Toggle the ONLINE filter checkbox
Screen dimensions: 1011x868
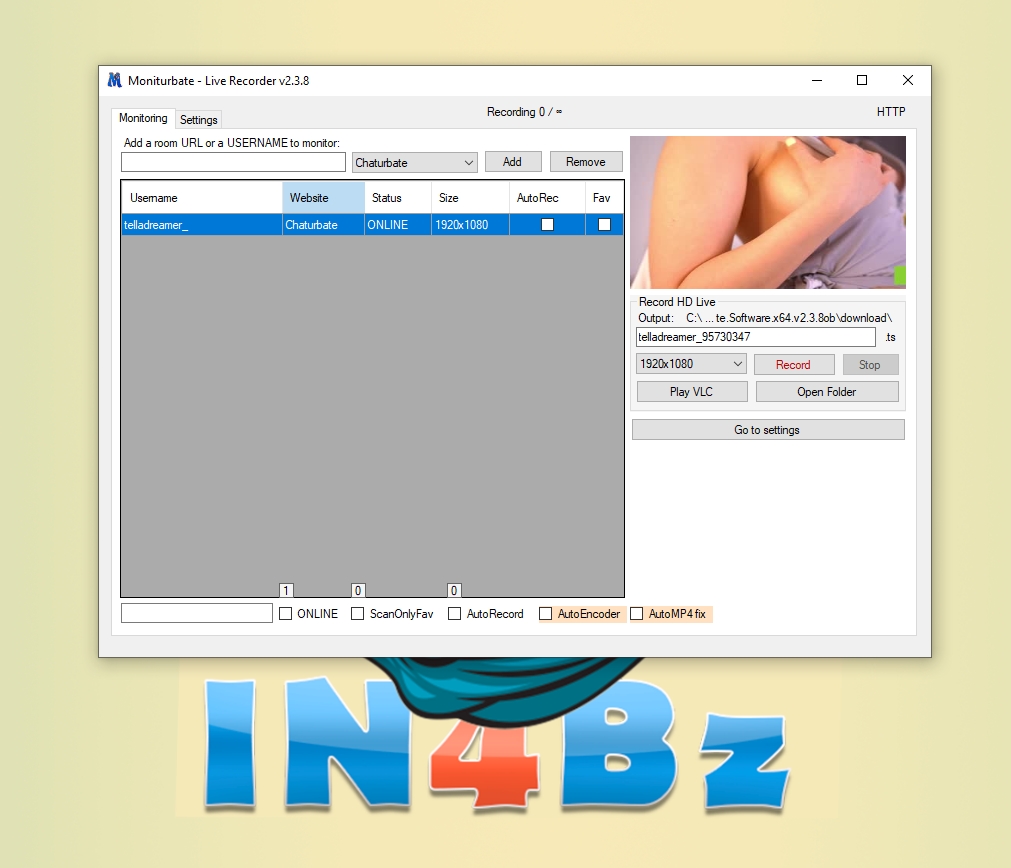[286, 613]
